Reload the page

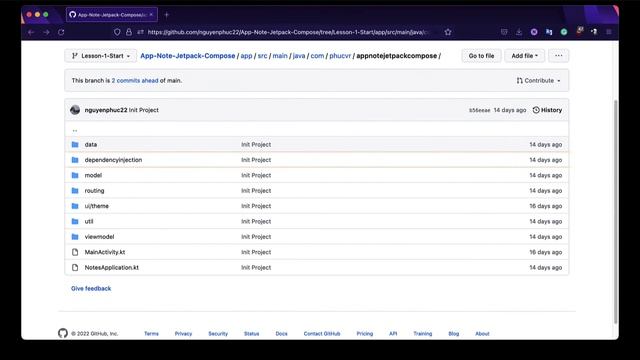point(61,32)
